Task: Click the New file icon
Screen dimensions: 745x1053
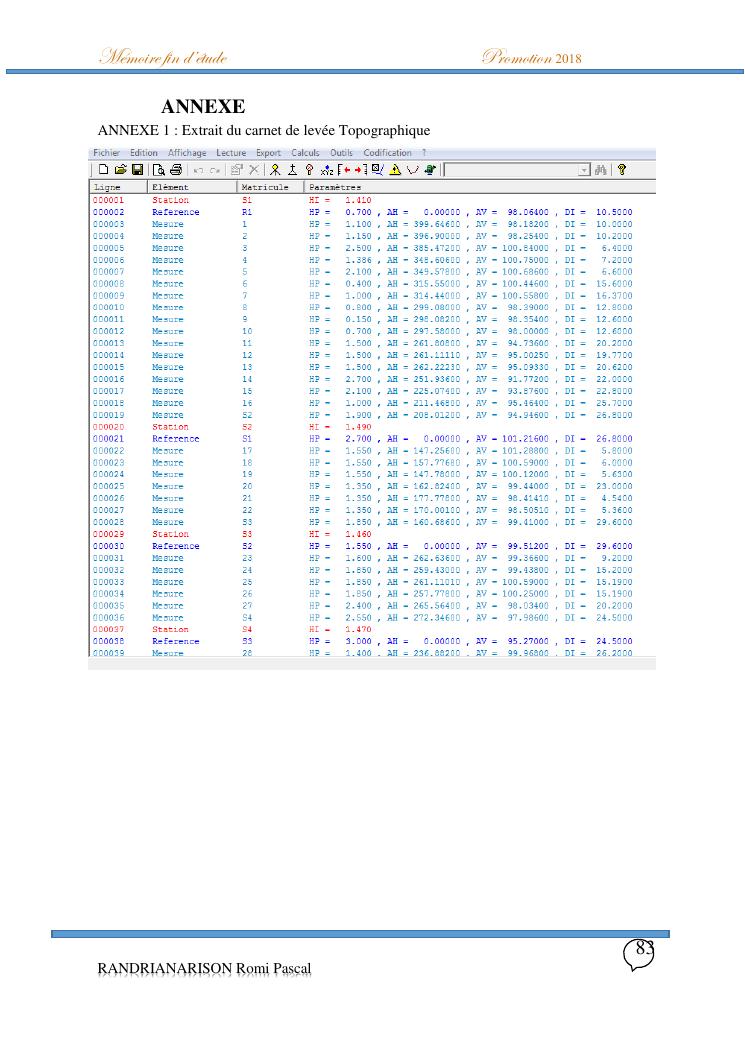Action: pos(103,170)
